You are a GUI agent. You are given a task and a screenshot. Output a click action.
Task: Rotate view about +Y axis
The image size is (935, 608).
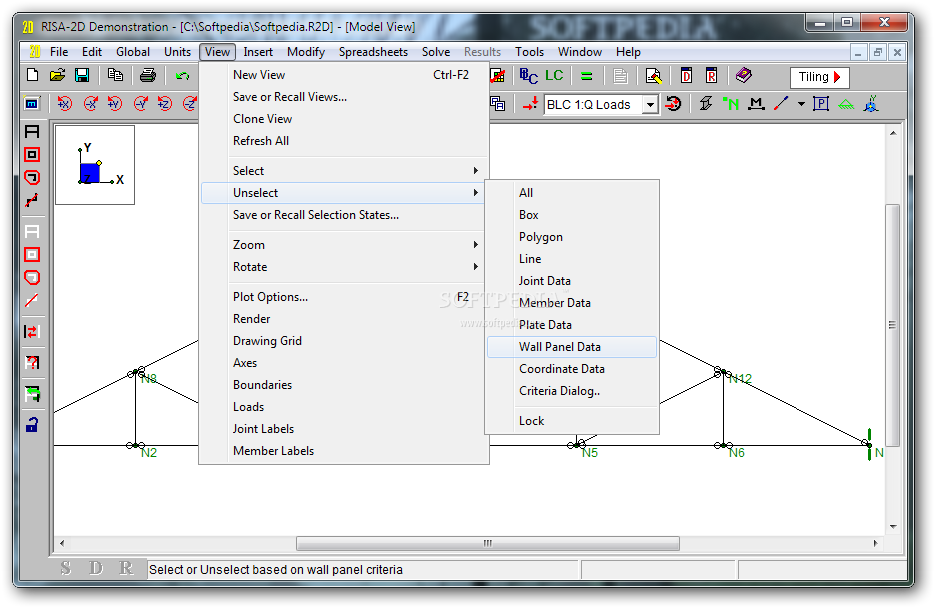pyautogui.click(x=114, y=104)
